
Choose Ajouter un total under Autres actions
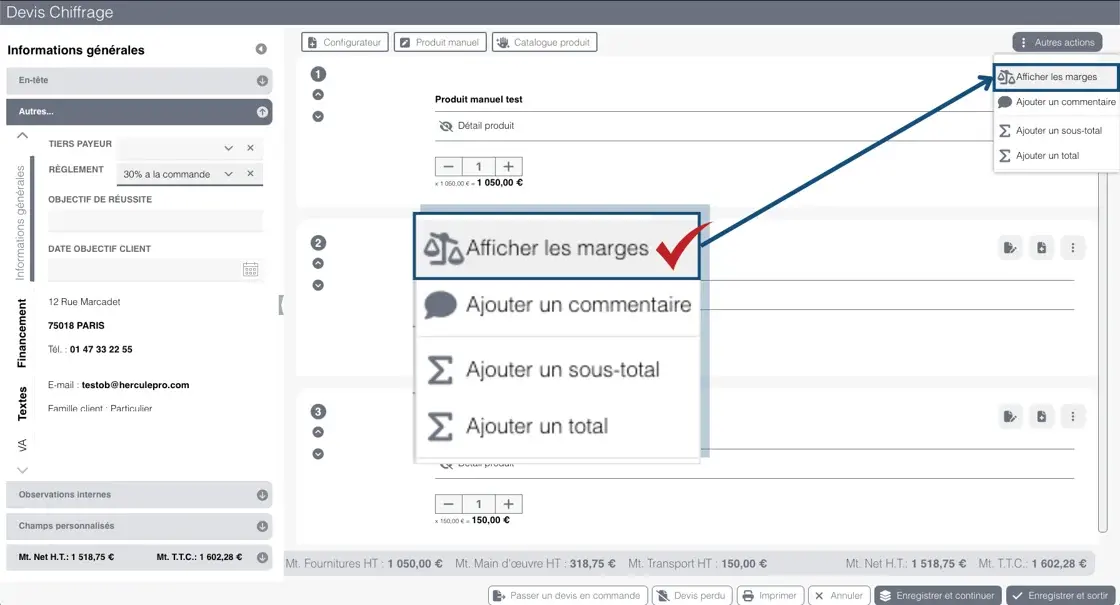click(1056, 156)
